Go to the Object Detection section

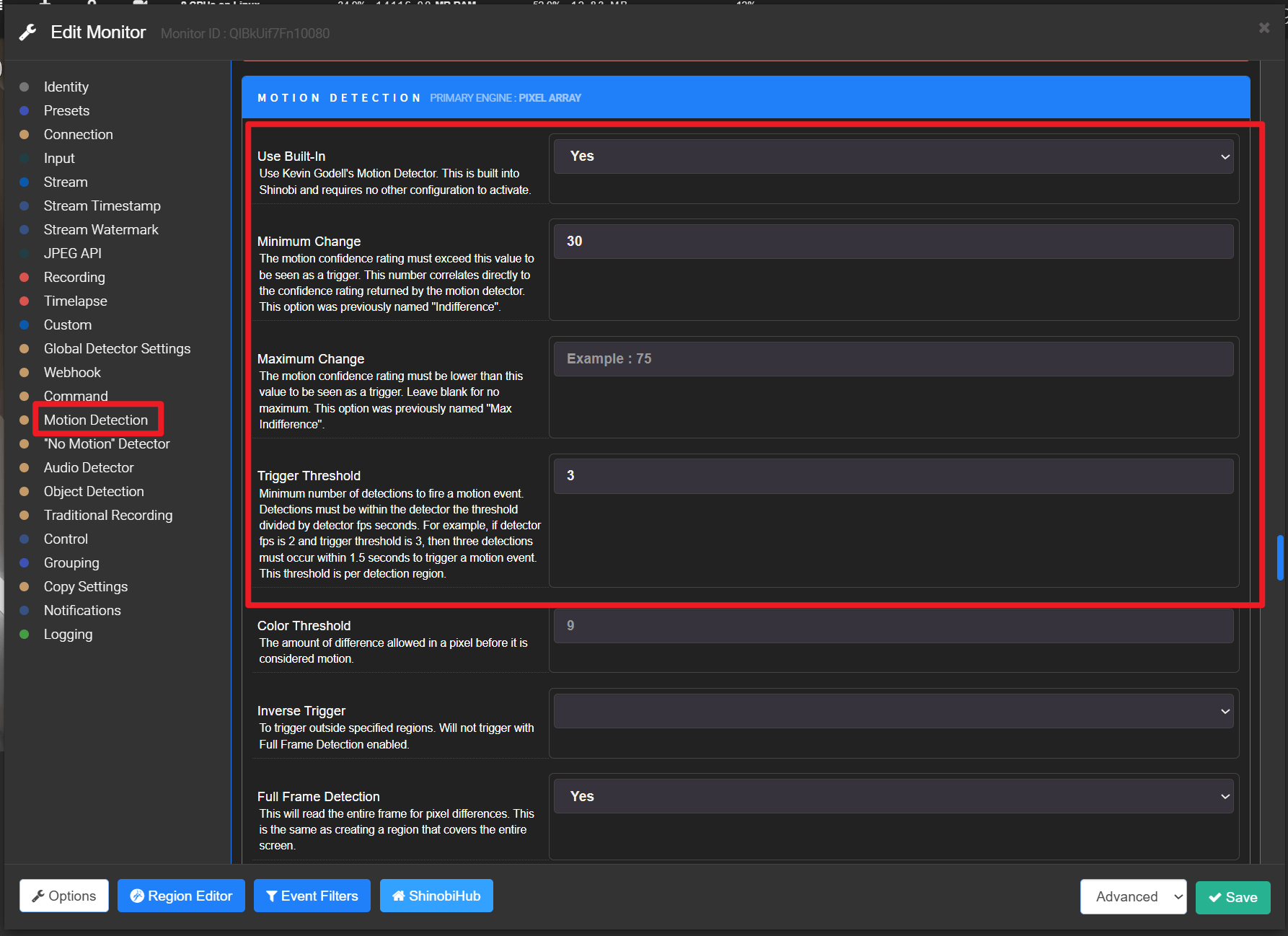(x=94, y=491)
